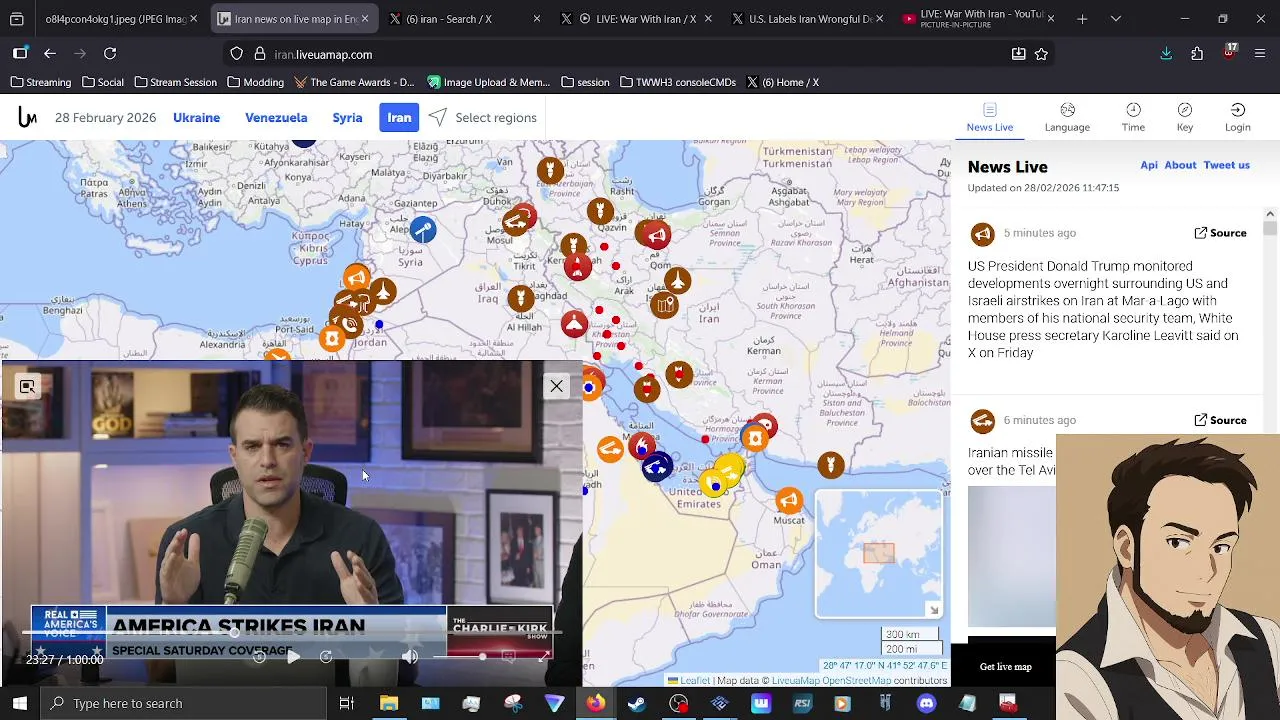Open Source of the 5 minutes ago post
This screenshot has height=720, width=1280.
coord(1220,233)
